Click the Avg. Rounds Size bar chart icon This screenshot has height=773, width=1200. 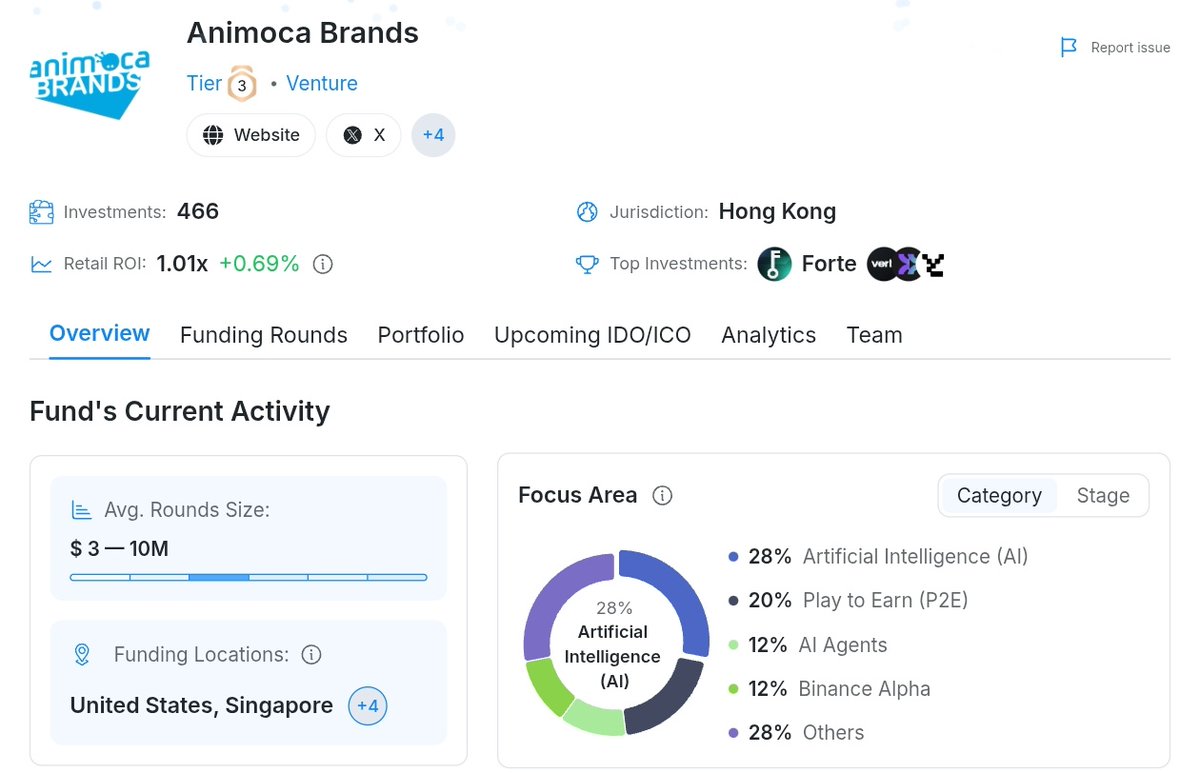(81, 510)
